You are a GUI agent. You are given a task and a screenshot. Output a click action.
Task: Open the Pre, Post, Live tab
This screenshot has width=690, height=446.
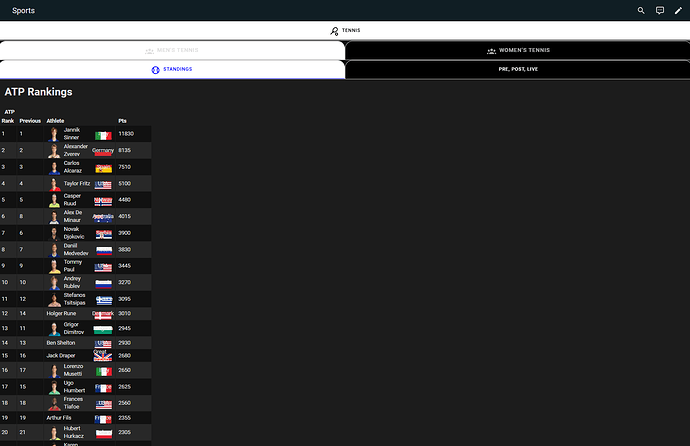518,69
